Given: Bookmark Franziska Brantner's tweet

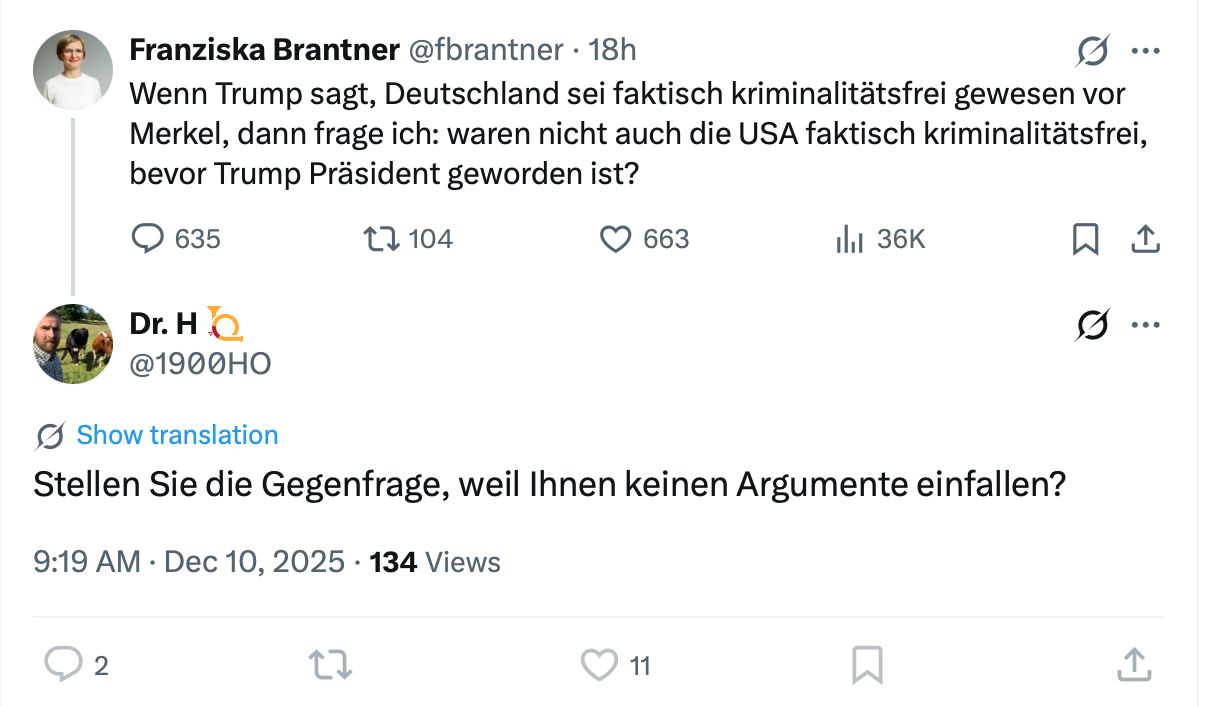Looking at the screenshot, I should coord(1085,239).
